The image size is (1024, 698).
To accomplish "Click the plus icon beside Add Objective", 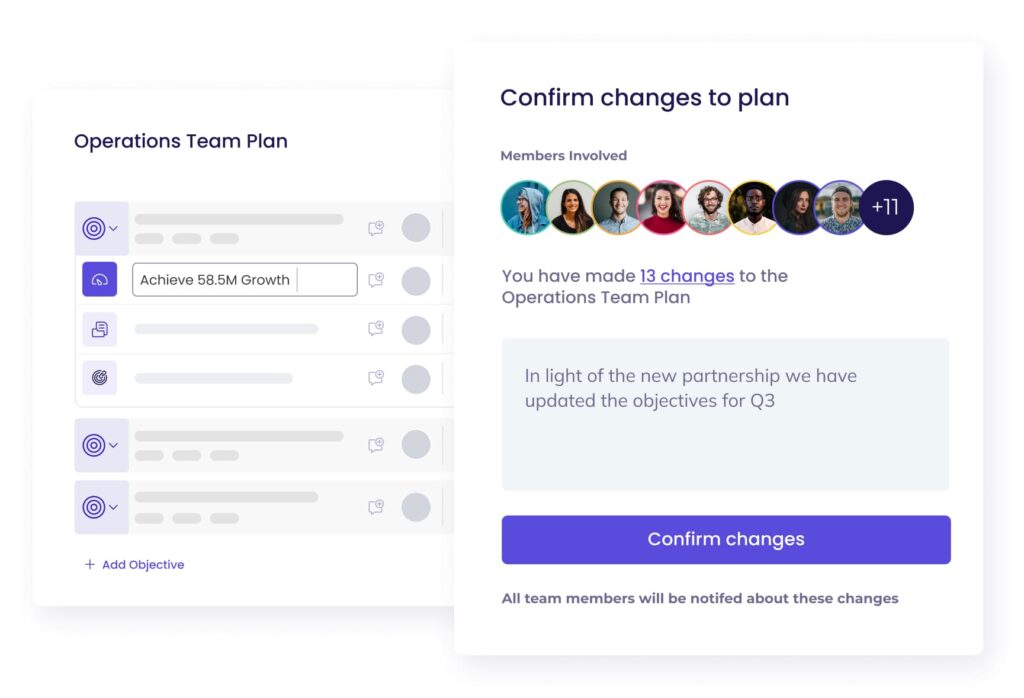I will [89, 564].
